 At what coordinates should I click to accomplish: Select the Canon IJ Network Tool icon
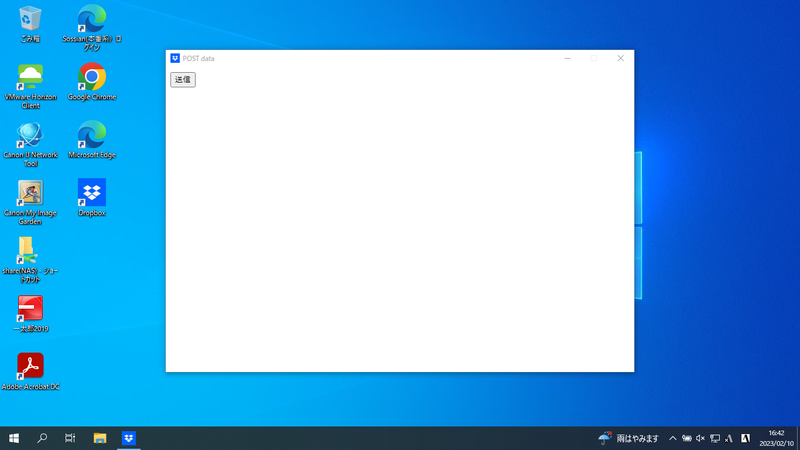point(30,136)
